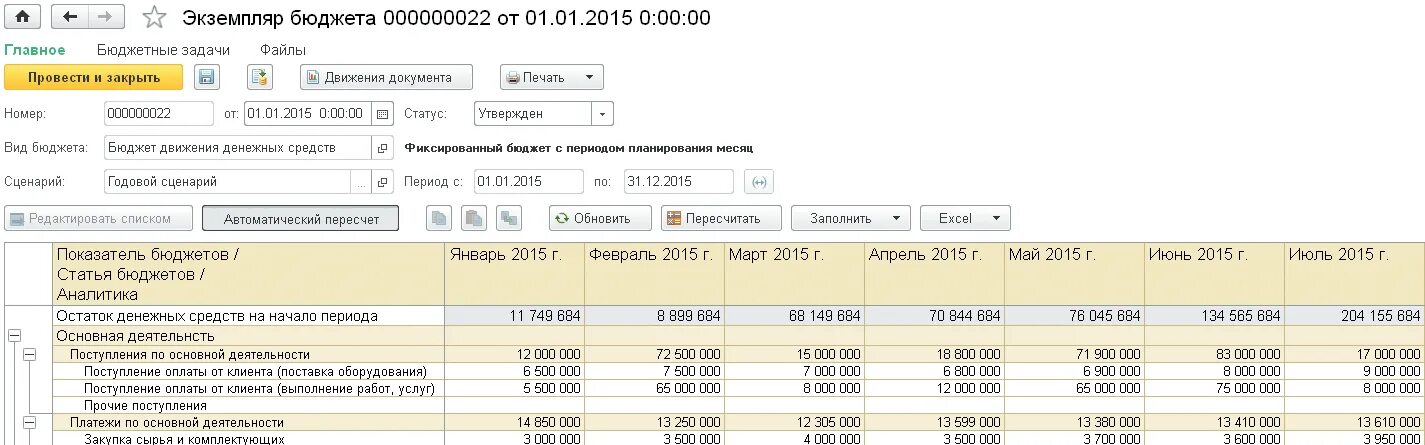Click cell 72 500 000 in February
Viewport: 1425px width, 445px height.
tap(654, 354)
